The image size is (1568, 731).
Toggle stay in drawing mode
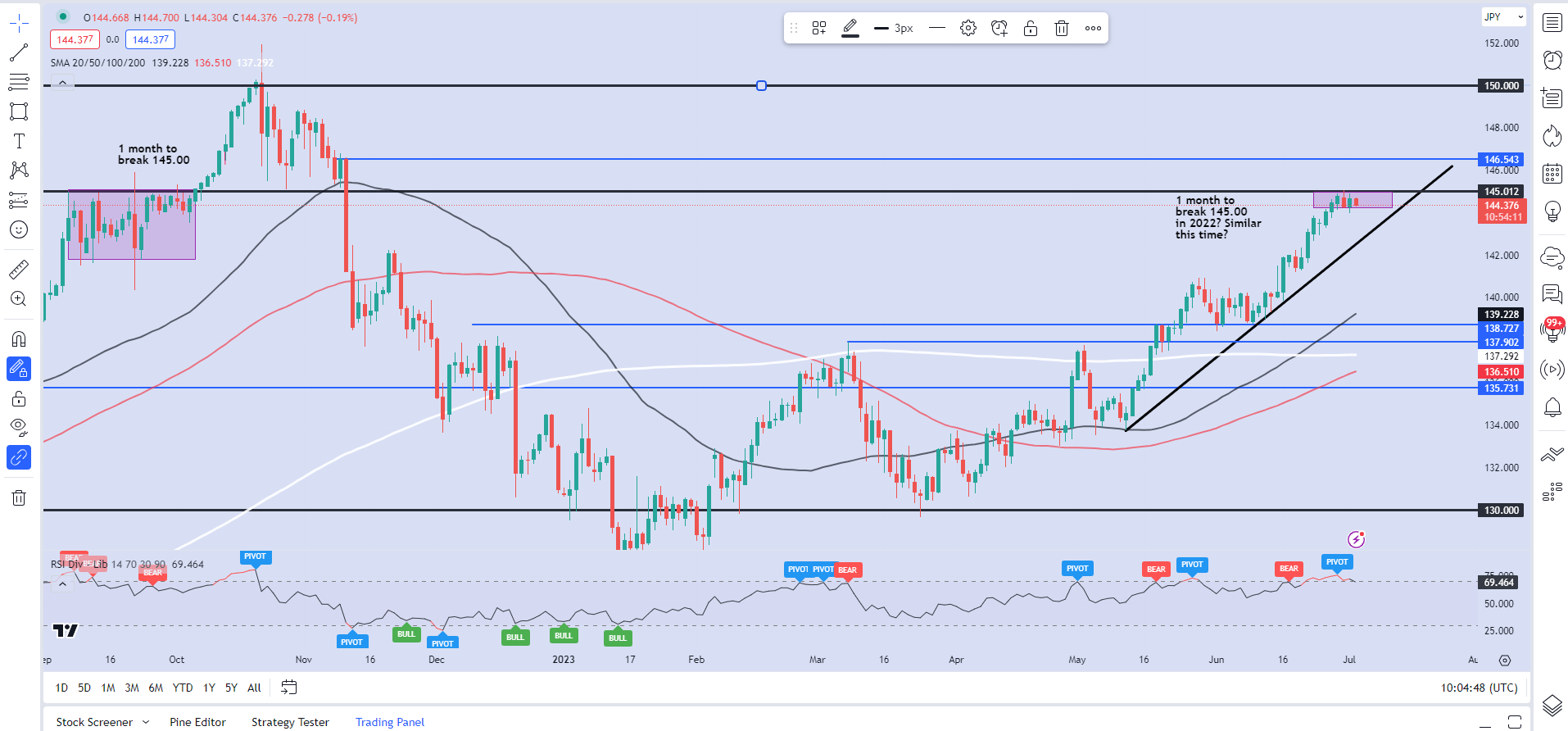click(x=19, y=369)
